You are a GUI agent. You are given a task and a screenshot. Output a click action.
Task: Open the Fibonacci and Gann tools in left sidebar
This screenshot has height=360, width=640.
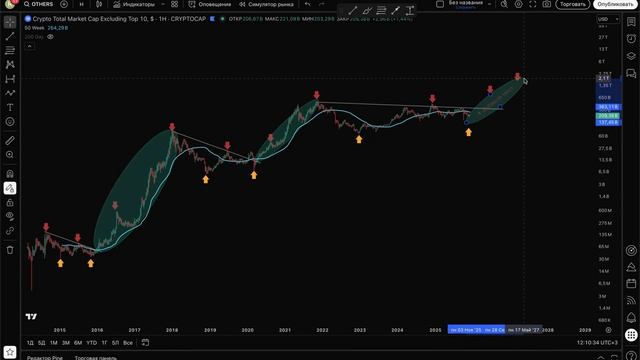click(x=10, y=50)
